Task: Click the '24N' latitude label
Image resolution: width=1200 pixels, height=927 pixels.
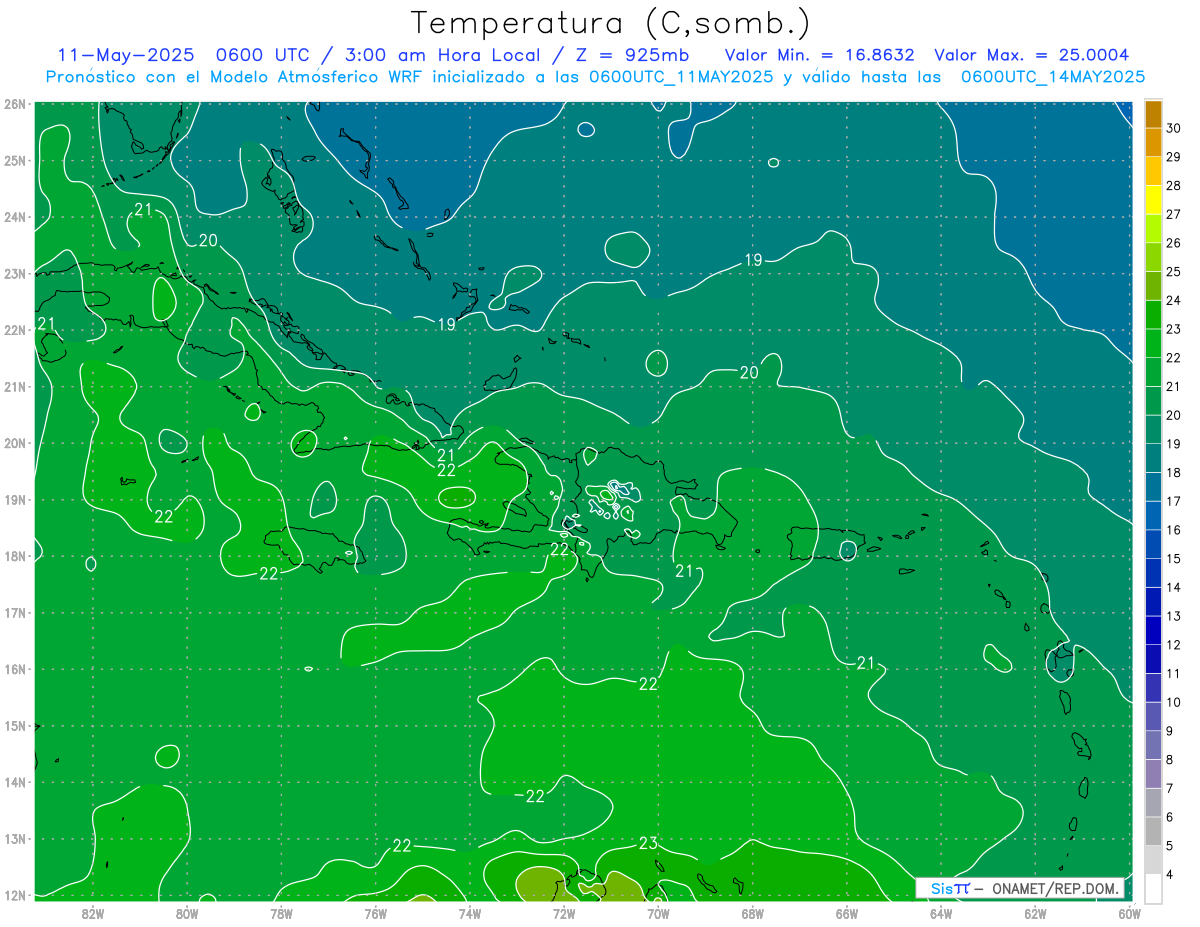Action: [x=15, y=217]
